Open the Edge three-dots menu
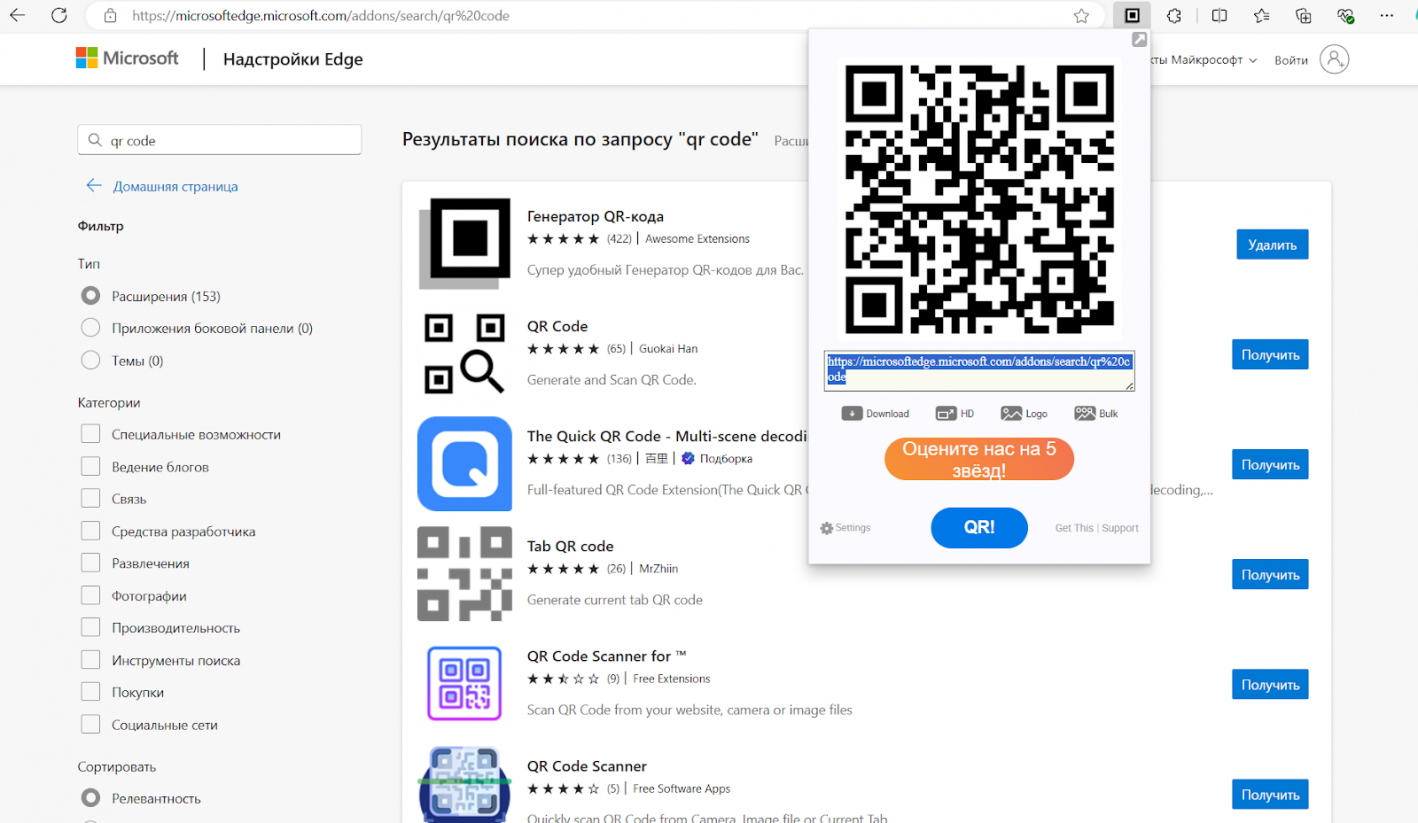1418x823 pixels. (1387, 15)
